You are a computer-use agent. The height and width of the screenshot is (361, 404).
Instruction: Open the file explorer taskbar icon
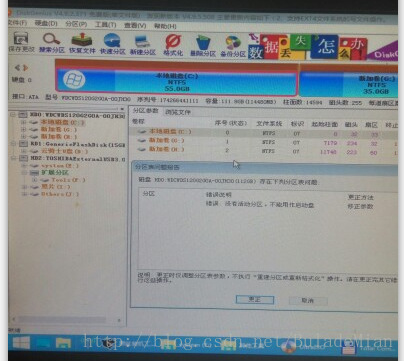coord(63,343)
